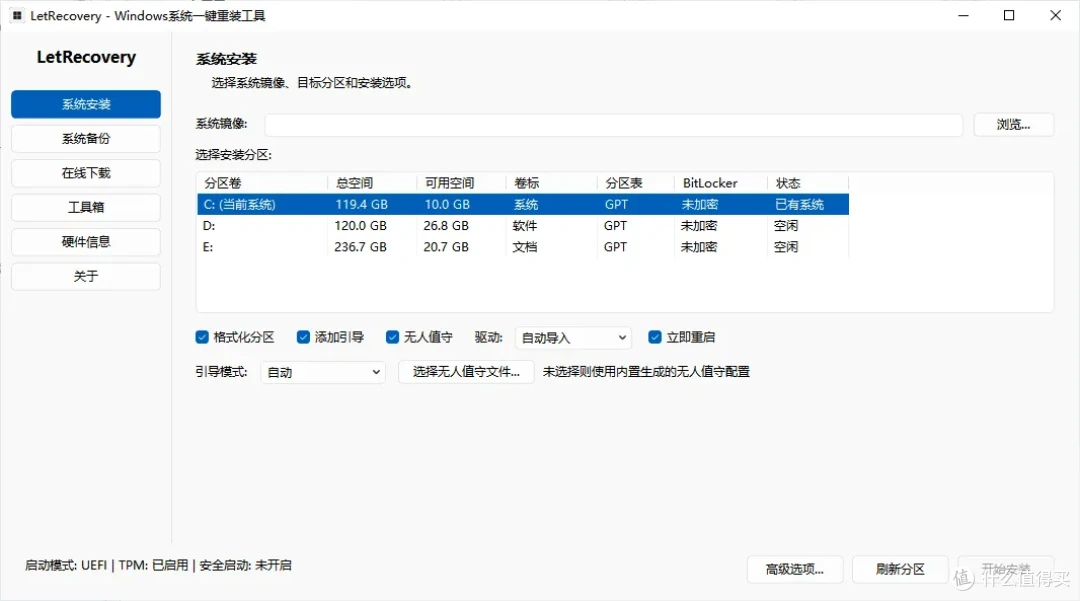The image size is (1080, 601).
Task: Click the 启动模式: UEFI status bar text
Action: coord(66,565)
